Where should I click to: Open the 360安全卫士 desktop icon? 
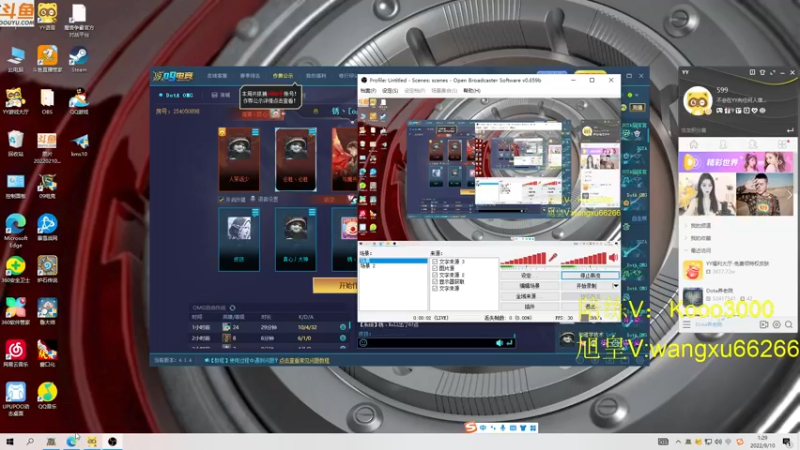click(x=16, y=269)
